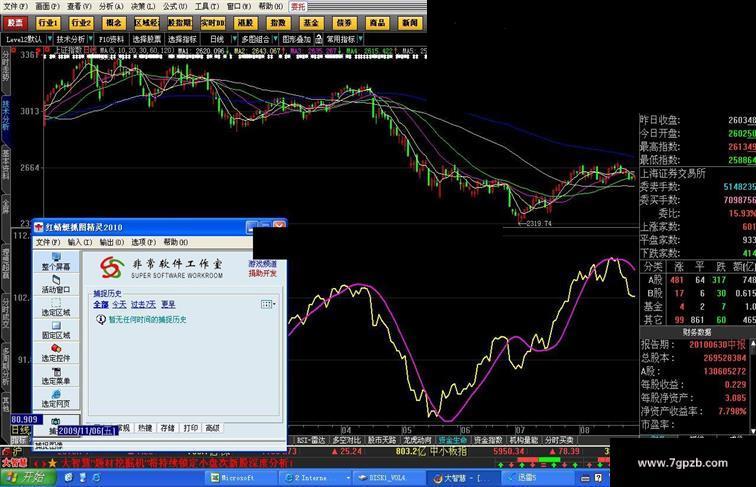Open the Level2默认 dropdown arrow

[x=49, y=39]
